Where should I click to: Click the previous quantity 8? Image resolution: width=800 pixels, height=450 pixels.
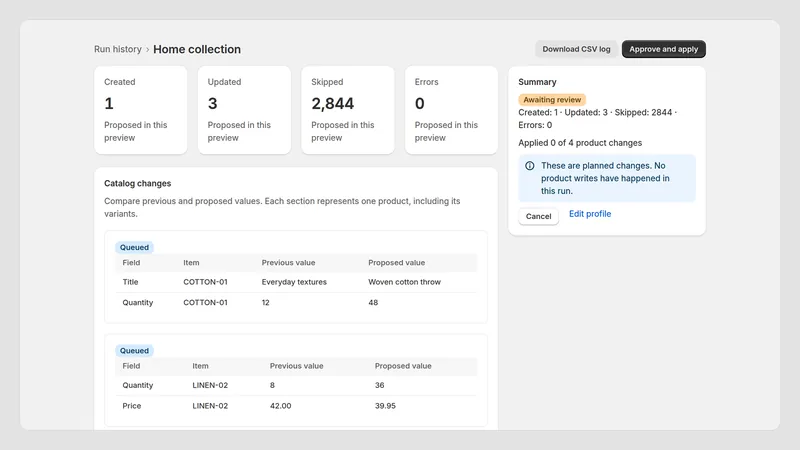272,385
